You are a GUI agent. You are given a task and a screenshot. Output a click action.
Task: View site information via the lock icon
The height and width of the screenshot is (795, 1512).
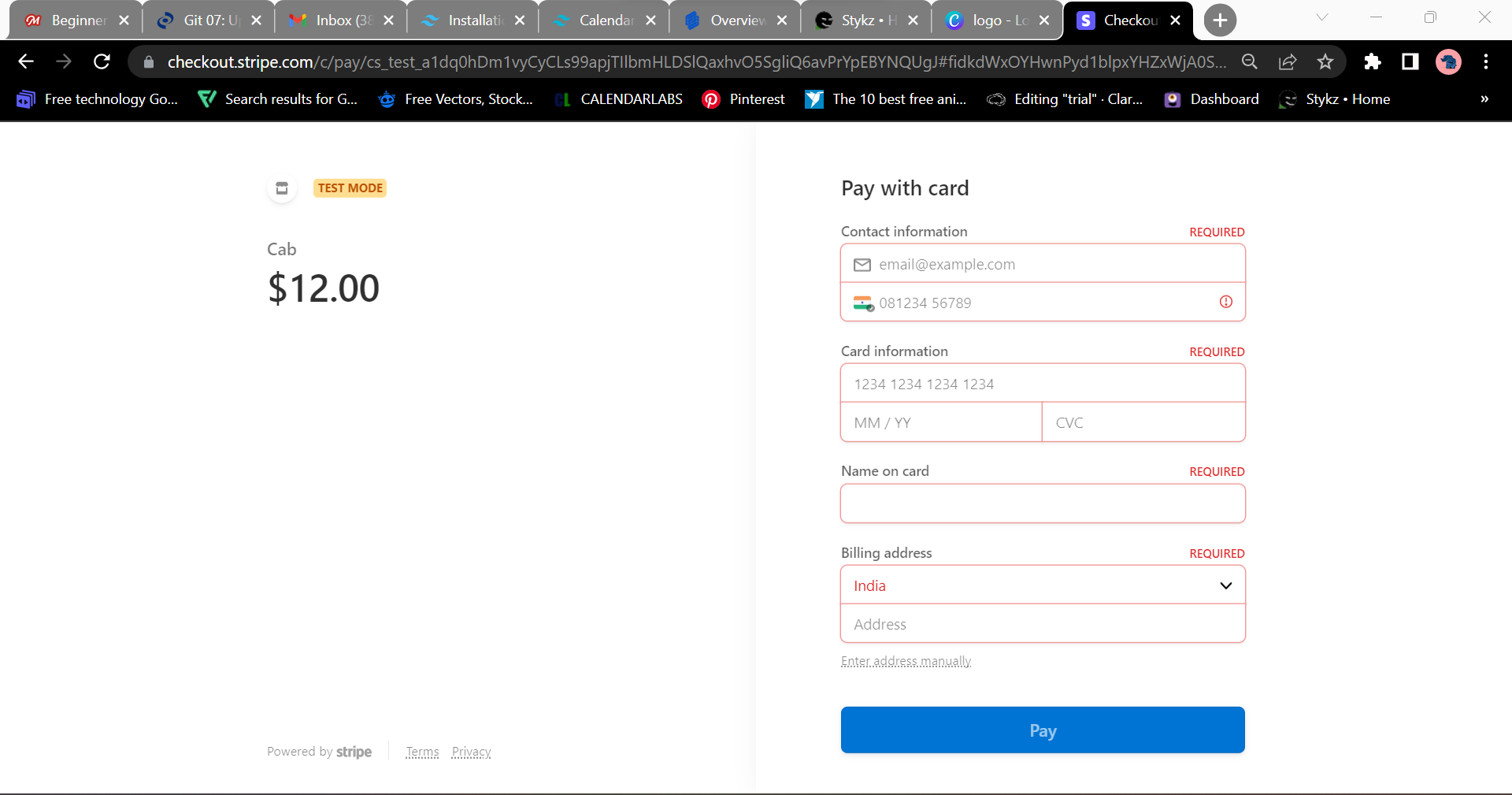point(149,61)
